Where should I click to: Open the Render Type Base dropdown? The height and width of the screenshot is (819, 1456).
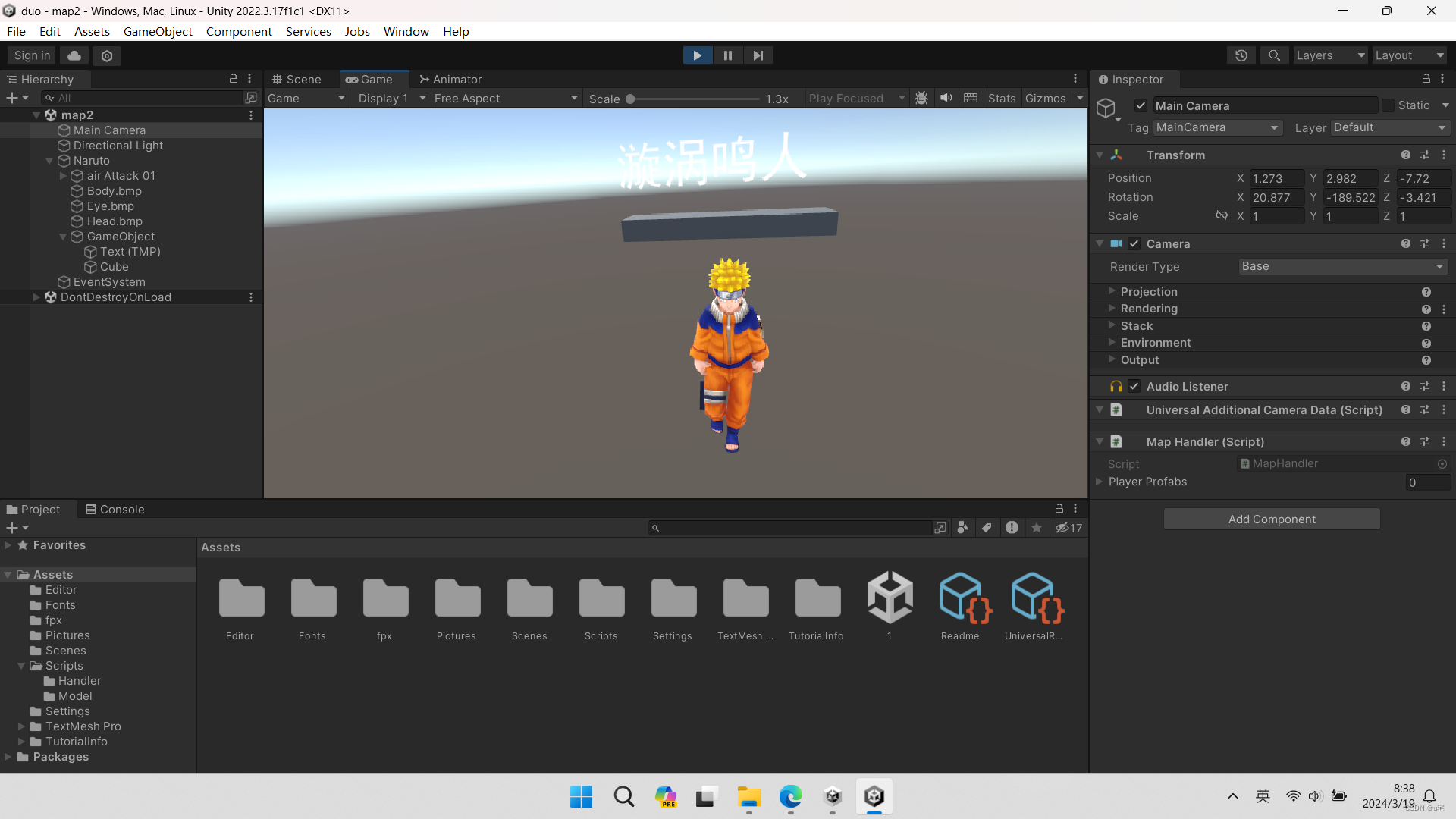1342,266
